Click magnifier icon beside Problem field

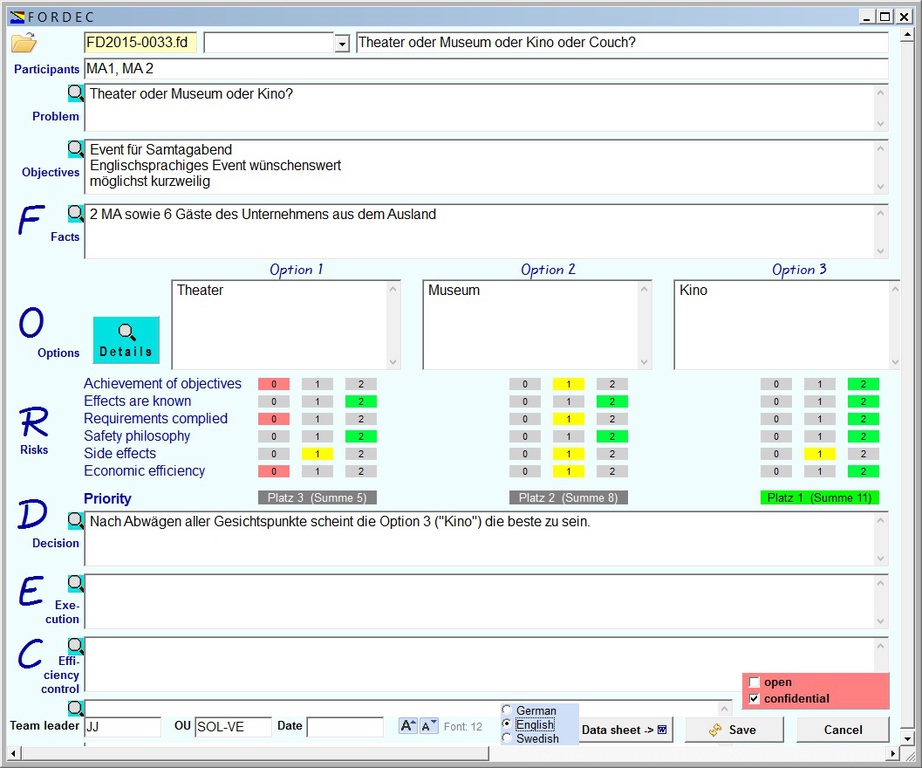[76, 93]
